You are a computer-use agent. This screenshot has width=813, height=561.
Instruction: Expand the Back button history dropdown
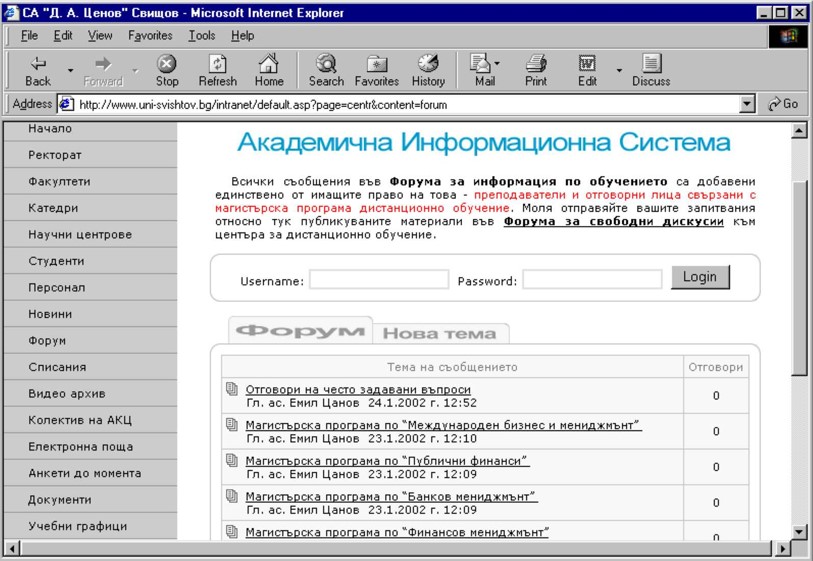click(x=71, y=71)
